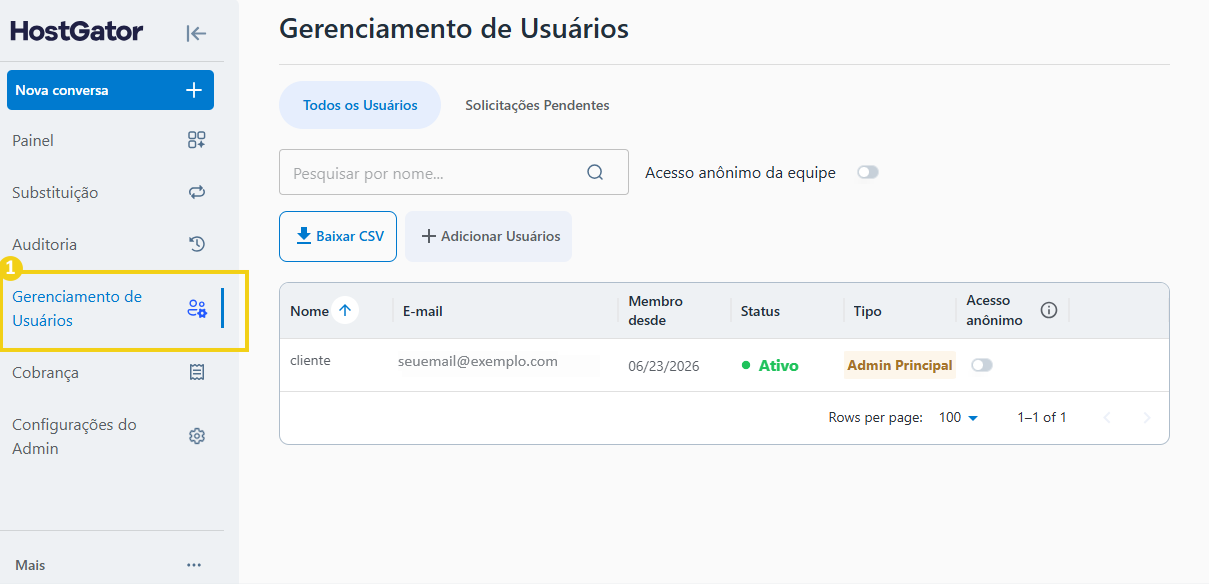1209x584 pixels.
Task: Go to the previous page arrow
Action: coord(1107,418)
